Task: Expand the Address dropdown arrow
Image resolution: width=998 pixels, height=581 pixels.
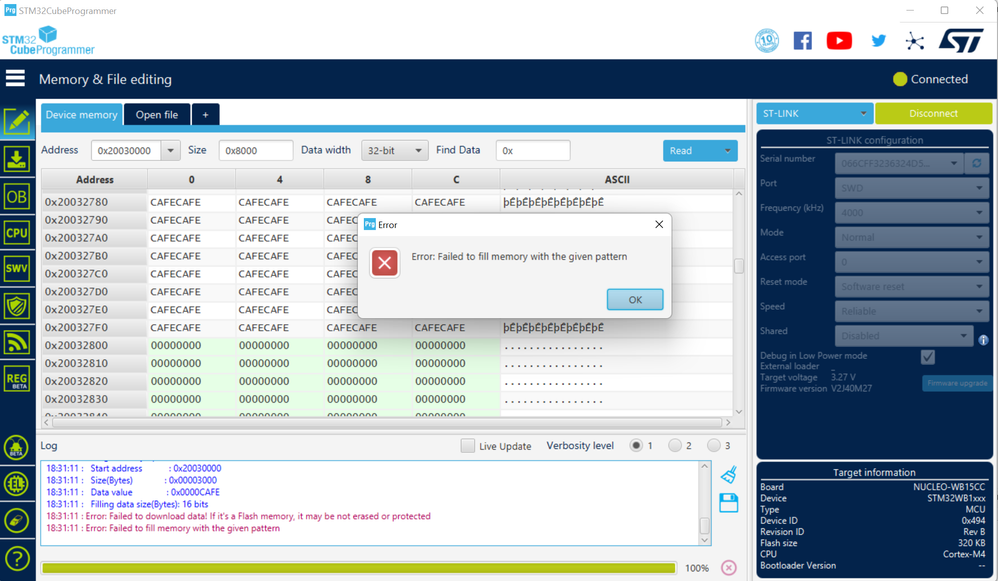Action: [x=171, y=151]
